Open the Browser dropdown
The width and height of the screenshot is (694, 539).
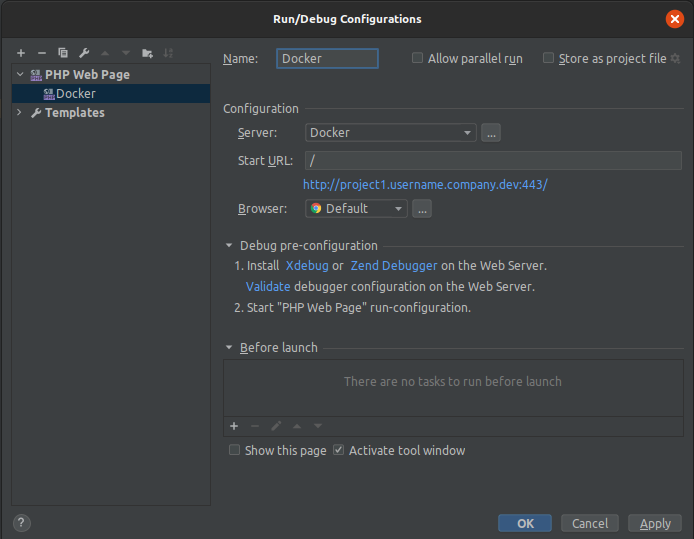(356, 208)
